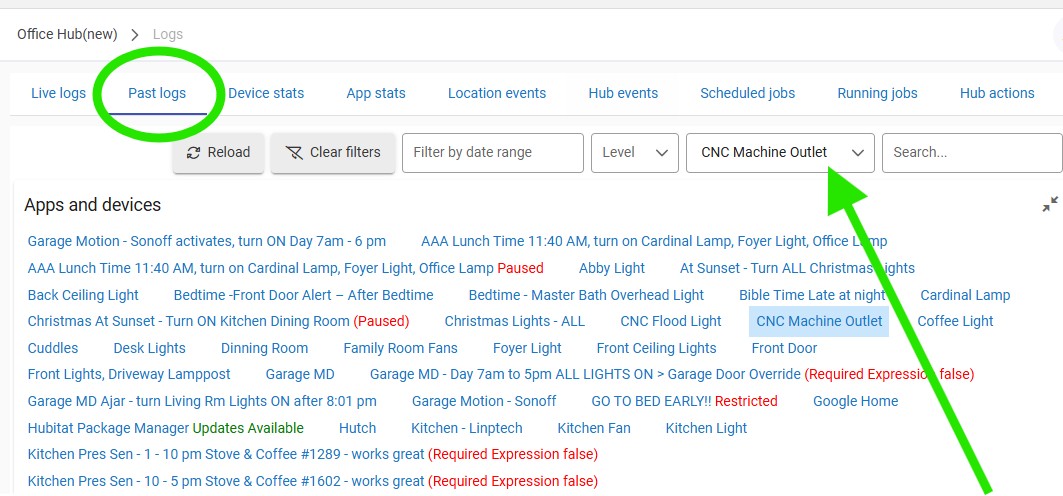Go to the Location events tab
1063x496 pixels.
497,93
